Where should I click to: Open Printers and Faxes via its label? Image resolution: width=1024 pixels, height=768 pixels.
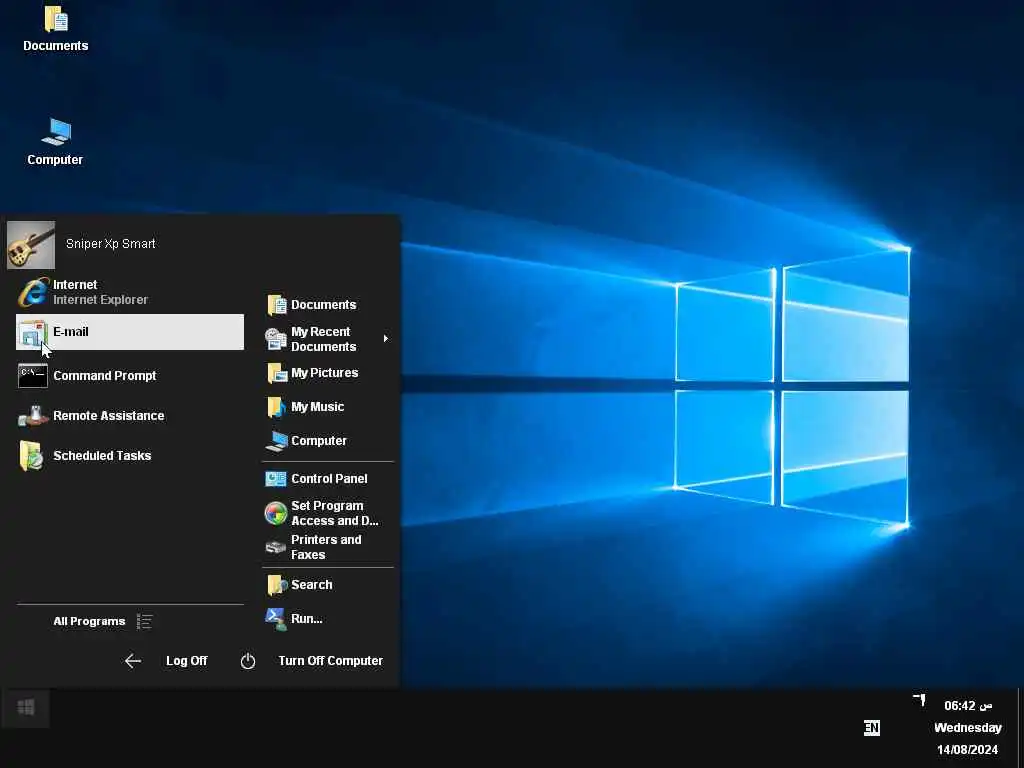pos(326,547)
